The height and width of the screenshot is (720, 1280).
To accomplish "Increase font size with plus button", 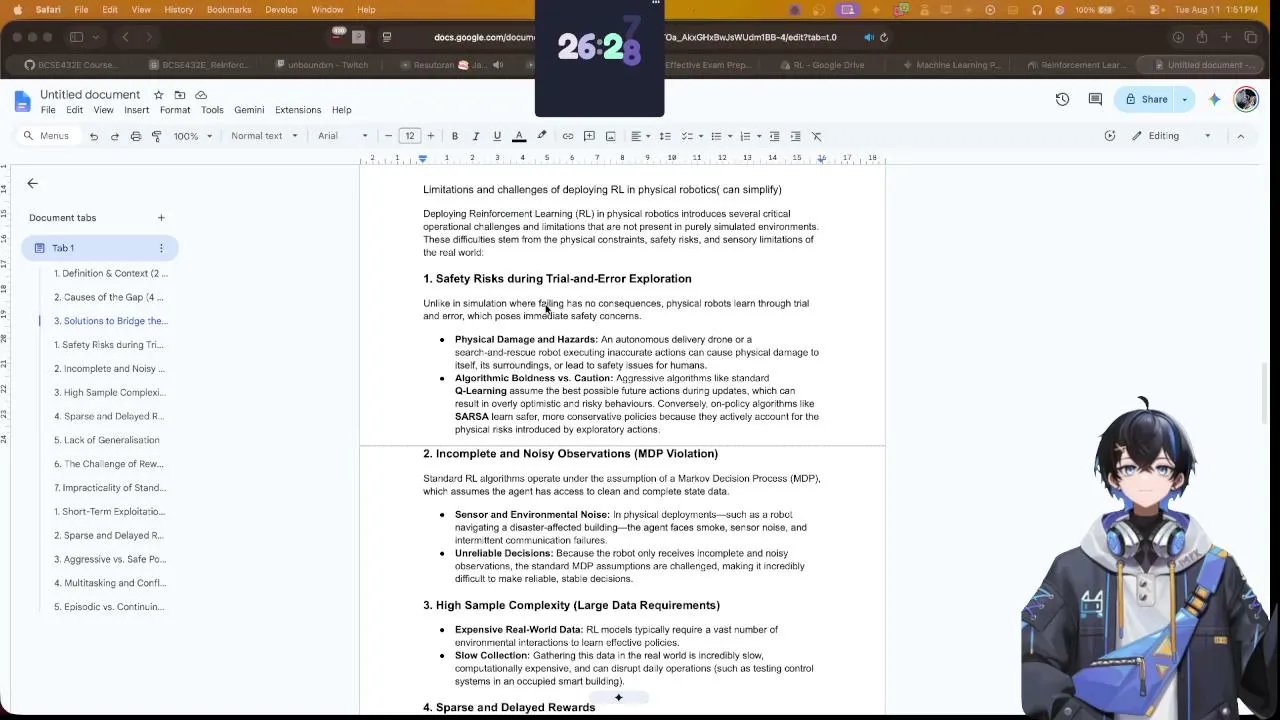I will click(x=431, y=136).
